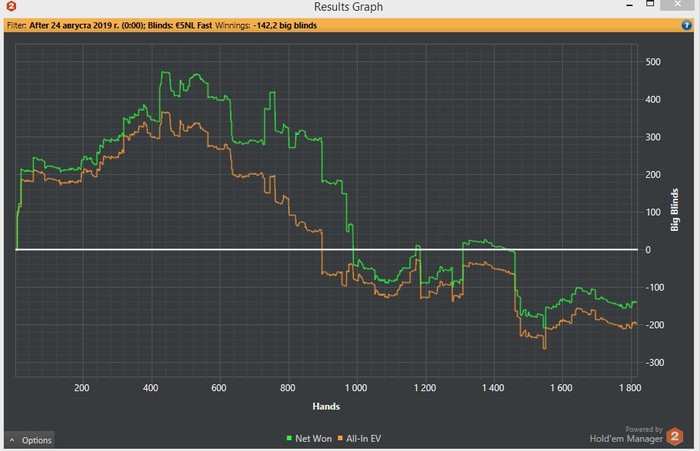The height and width of the screenshot is (451, 700).
Task: Click the x-axis value 400
Action: (150, 388)
